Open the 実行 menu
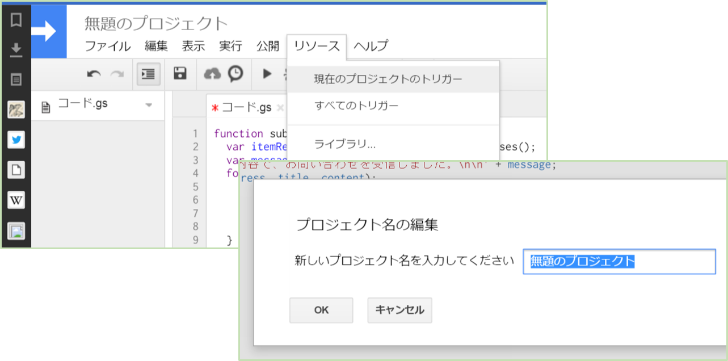The width and height of the screenshot is (728, 361). pos(230,46)
